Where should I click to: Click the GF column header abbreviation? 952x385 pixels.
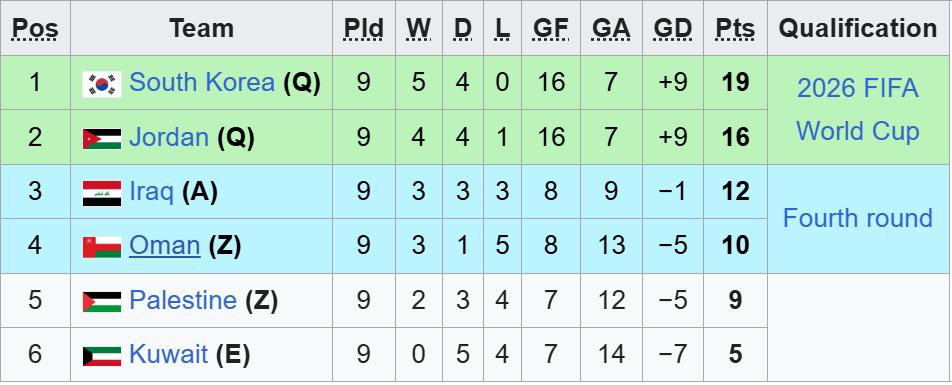pos(551,29)
